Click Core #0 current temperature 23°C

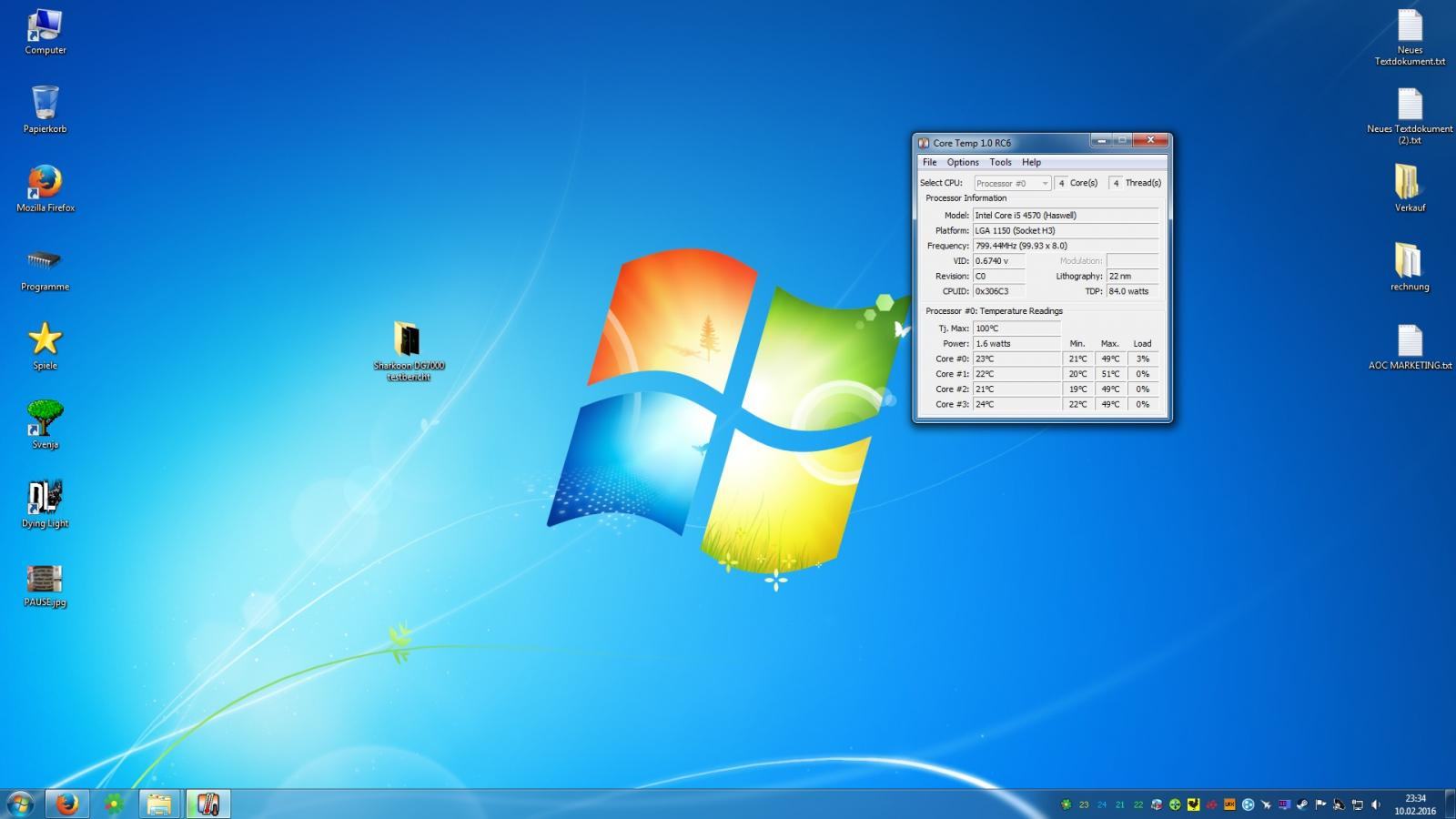pyautogui.click(x=1016, y=359)
